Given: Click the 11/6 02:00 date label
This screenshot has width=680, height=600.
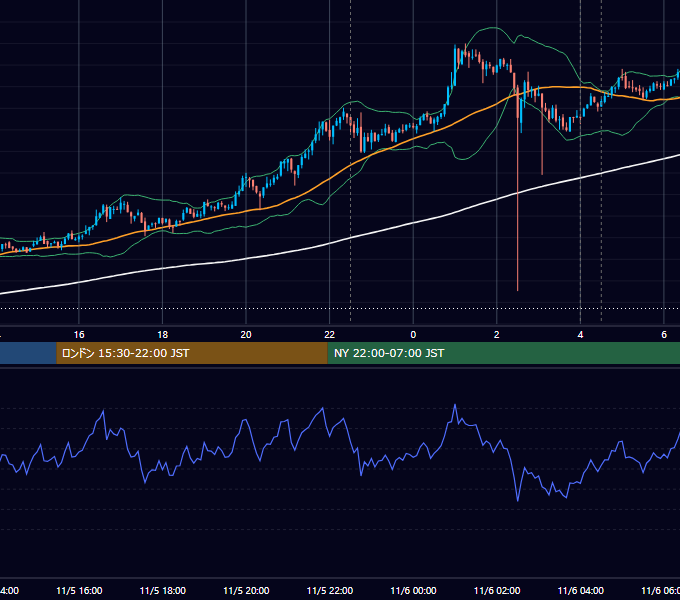Looking at the screenshot, I should coord(497,591).
